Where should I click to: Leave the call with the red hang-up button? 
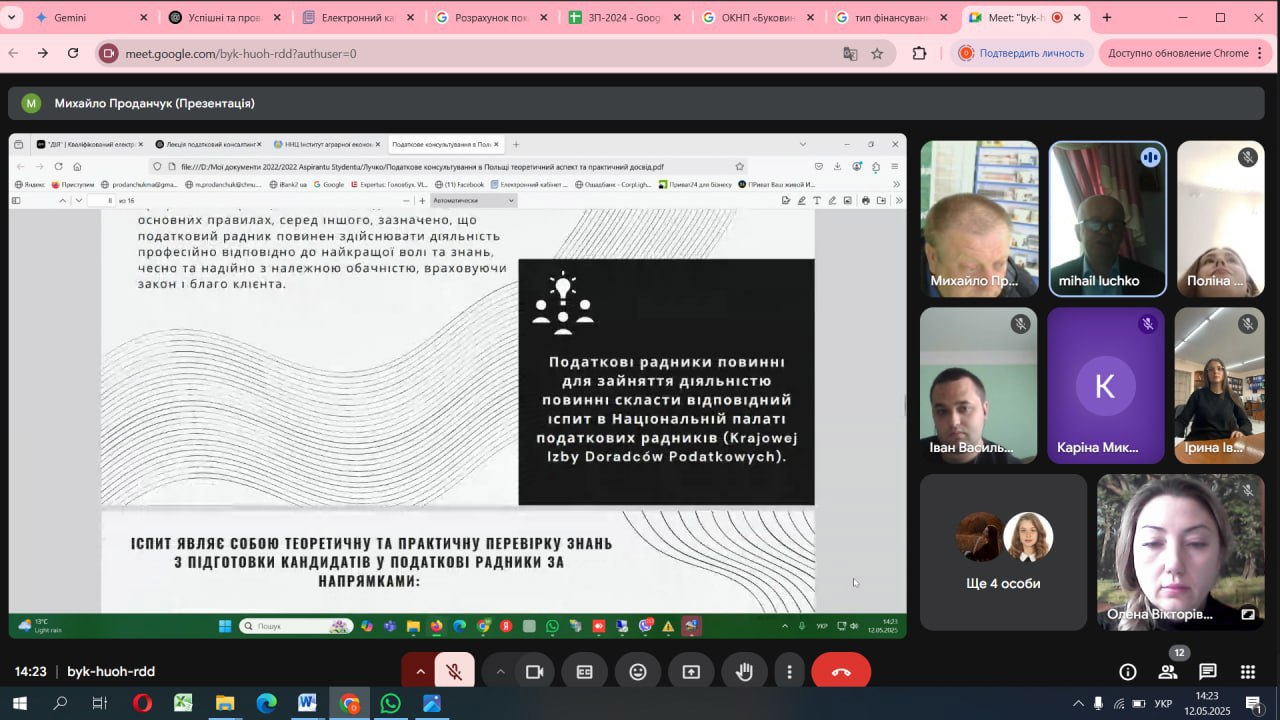841,672
